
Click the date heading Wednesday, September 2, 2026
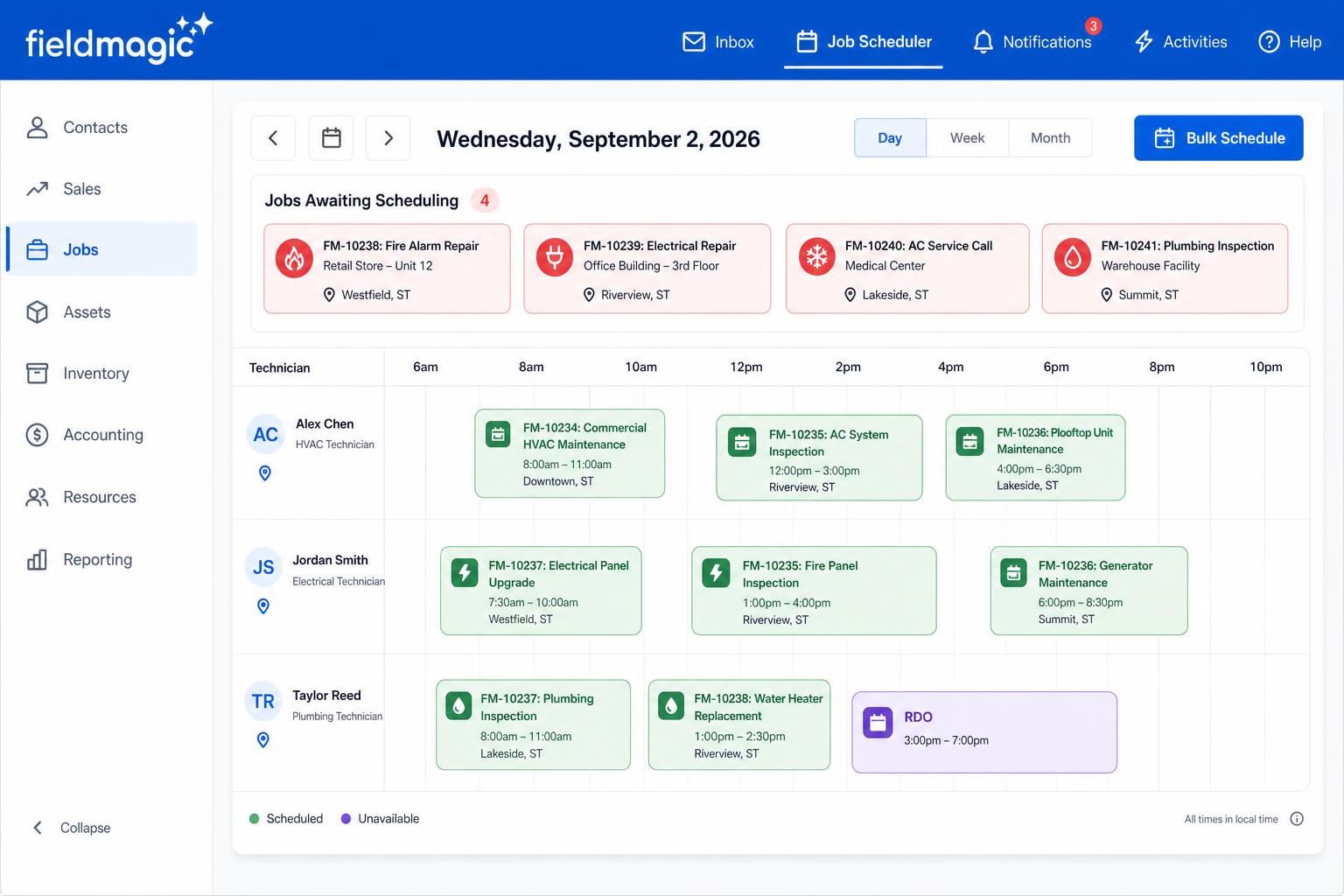click(x=598, y=139)
